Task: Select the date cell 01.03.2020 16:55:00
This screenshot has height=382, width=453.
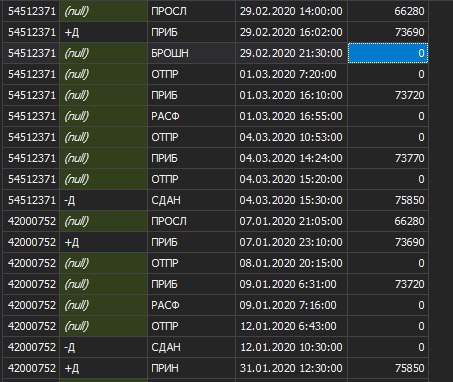Action: click(x=291, y=116)
